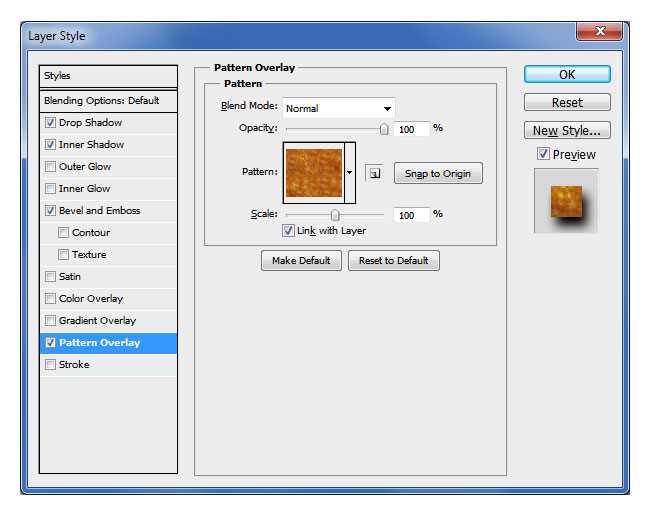Open Satin settings label

[x=70, y=276]
